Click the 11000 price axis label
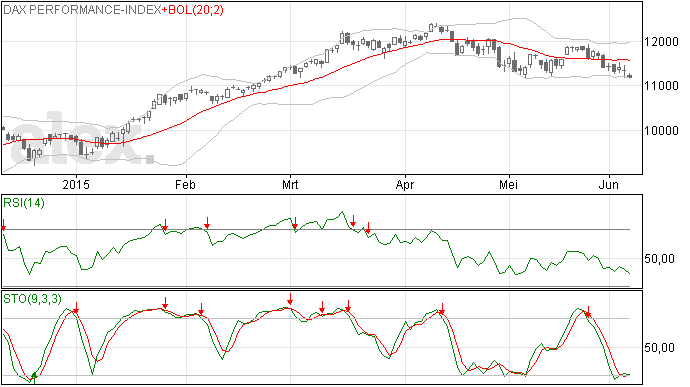This screenshot has width=690, height=387. [661, 86]
